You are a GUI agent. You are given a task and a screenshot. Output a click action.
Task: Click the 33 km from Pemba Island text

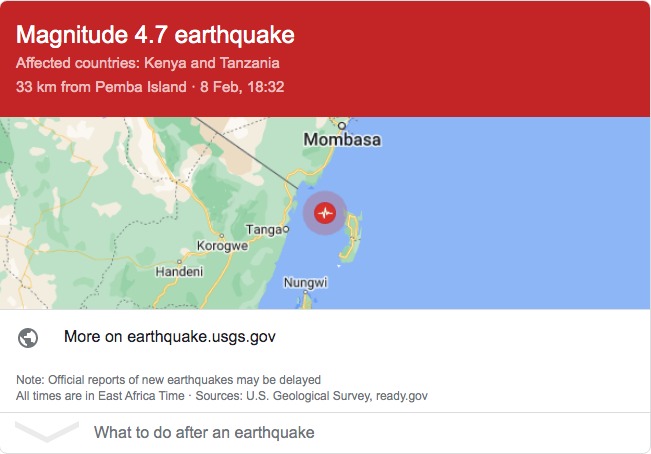tap(101, 87)
